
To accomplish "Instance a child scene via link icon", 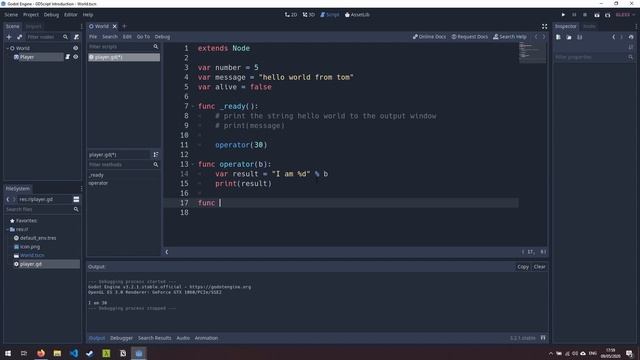I will pyautogui.click(x=20, y=37).
